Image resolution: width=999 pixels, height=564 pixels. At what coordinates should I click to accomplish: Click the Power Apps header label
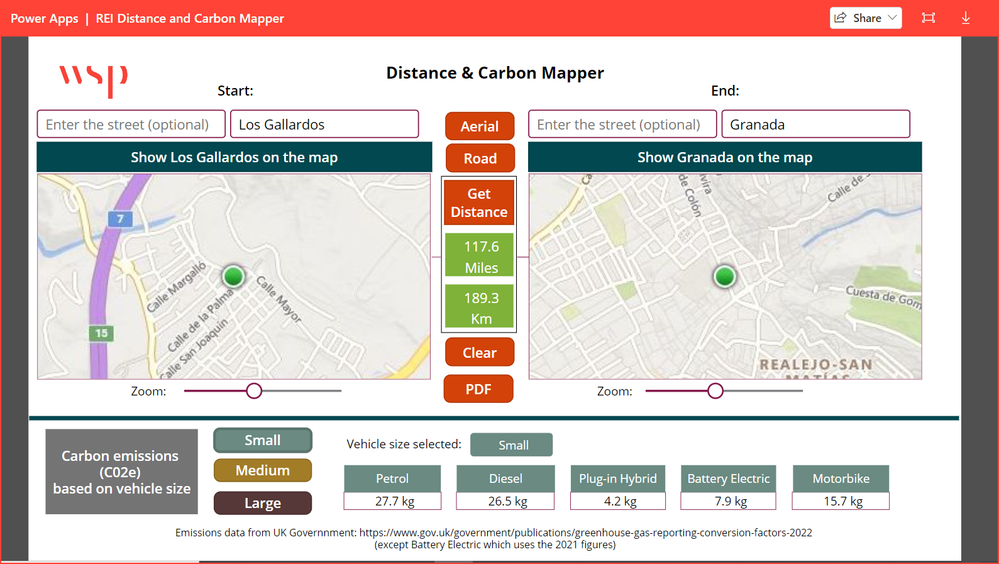(x=45, y=18)
